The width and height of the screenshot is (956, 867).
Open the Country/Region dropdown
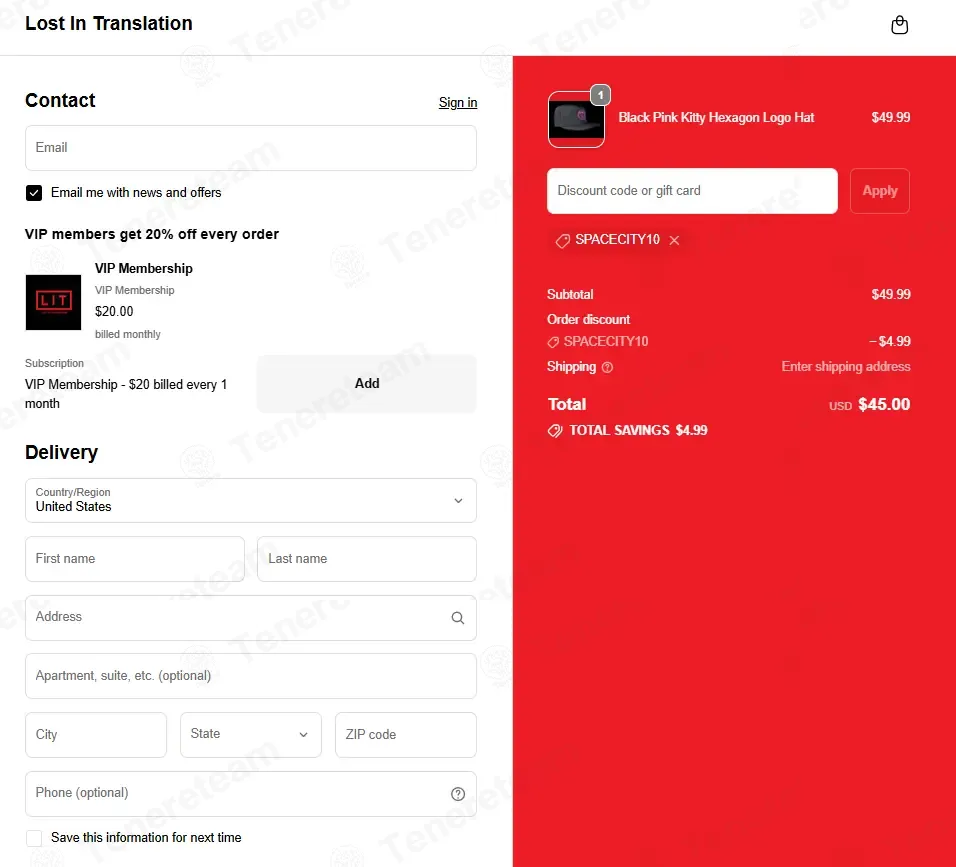click(251, 501)
